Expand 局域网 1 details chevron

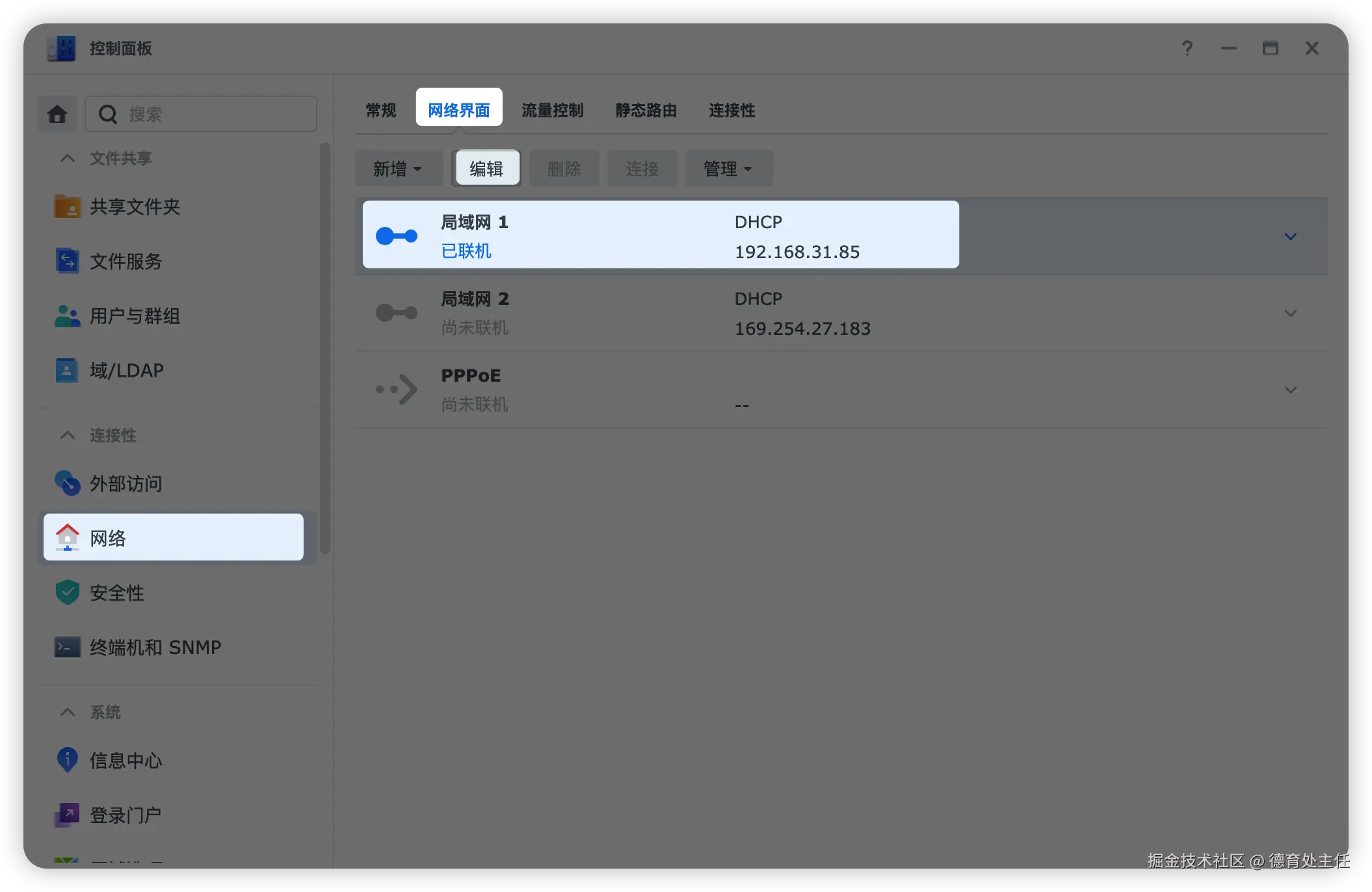tap(1291, 236)
